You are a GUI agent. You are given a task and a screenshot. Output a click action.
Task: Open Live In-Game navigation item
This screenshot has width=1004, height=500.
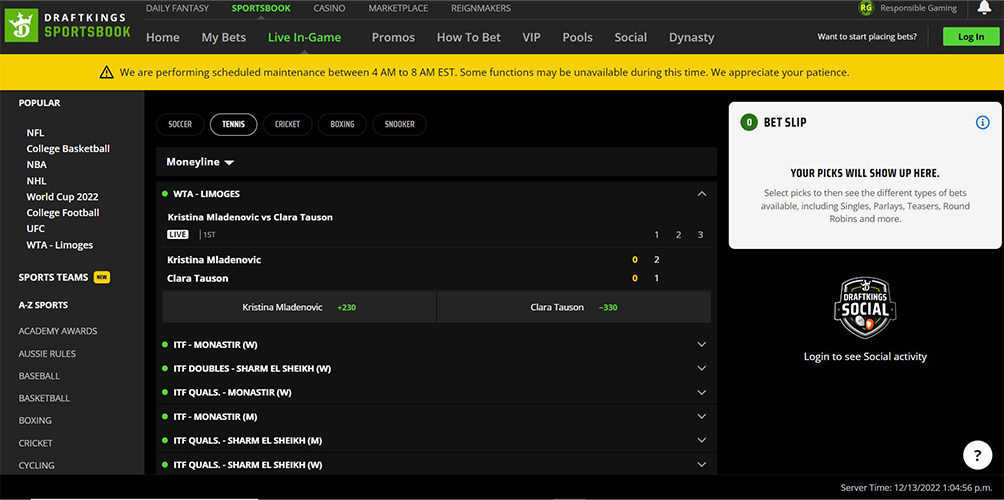pos(304,37)
